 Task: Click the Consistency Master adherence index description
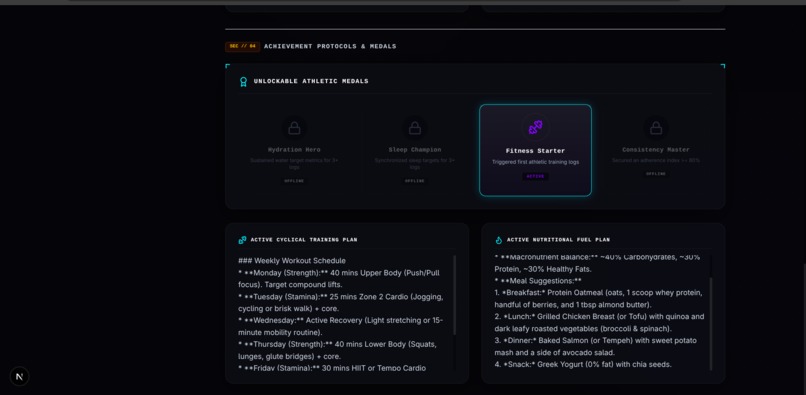(656, 160)
